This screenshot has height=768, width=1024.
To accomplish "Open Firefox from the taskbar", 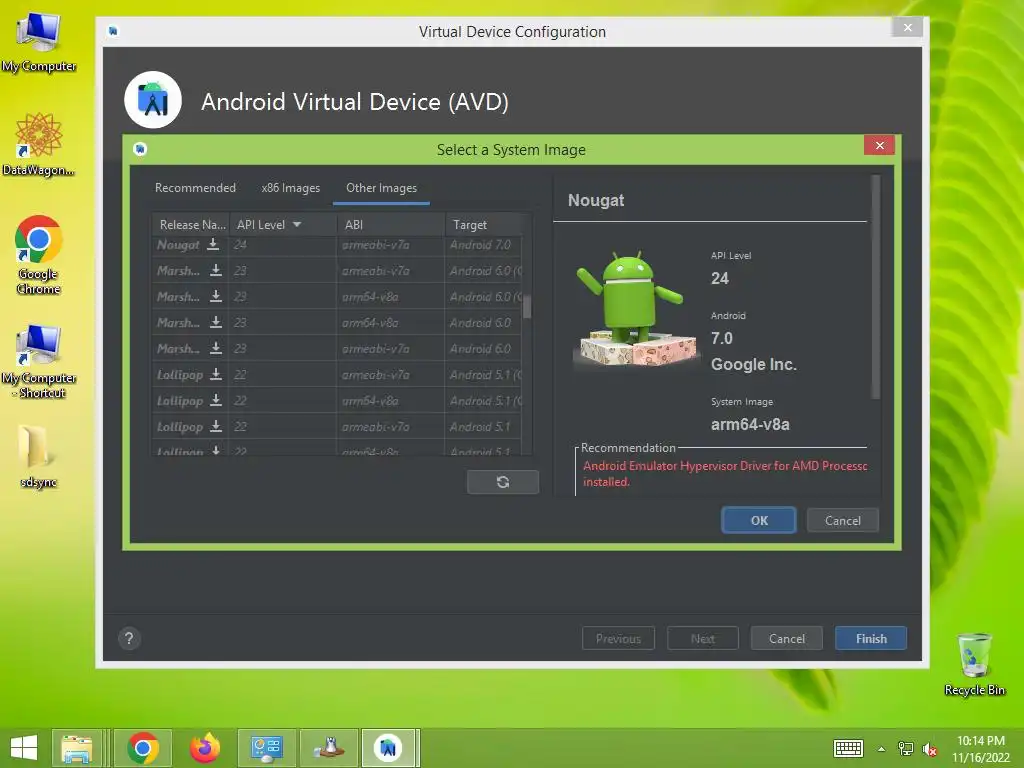I will click(x=204, y=748).
